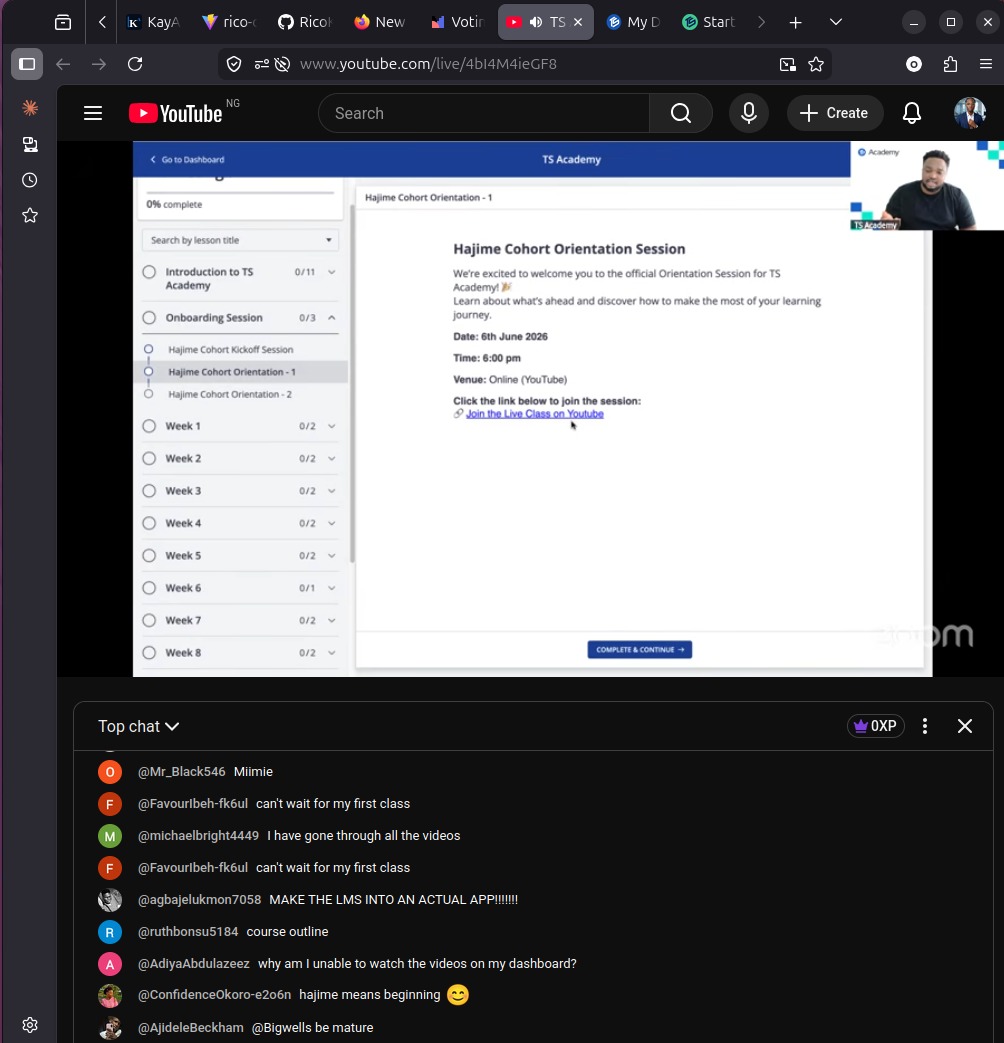Click the Complete & Continue button
Image resolution: width=1004 pixels, height=1043 pixels.
click(639, 650)
